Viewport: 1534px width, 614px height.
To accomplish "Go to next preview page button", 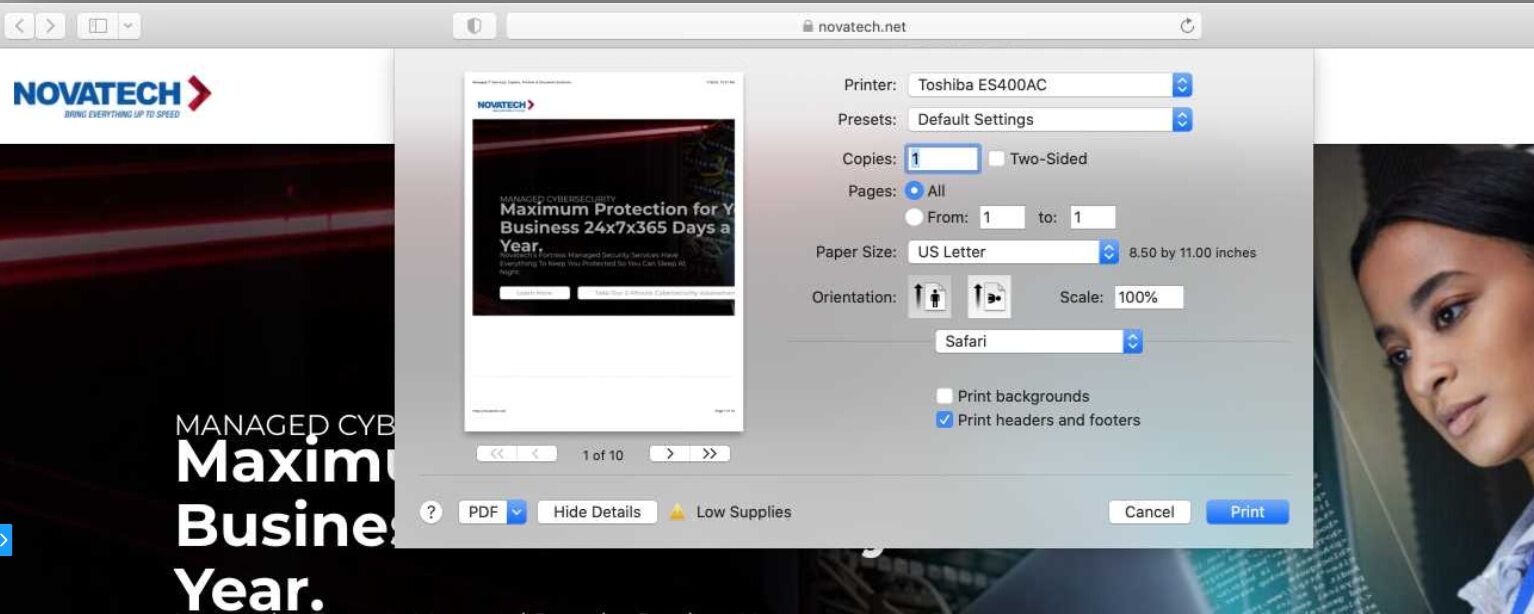I will [669, 454].
